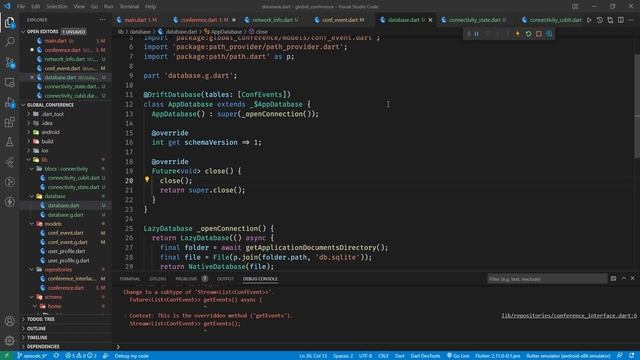This screenshot has height=360, width=640.
Task: Open the File menu
Action: [x=21, y=7]
